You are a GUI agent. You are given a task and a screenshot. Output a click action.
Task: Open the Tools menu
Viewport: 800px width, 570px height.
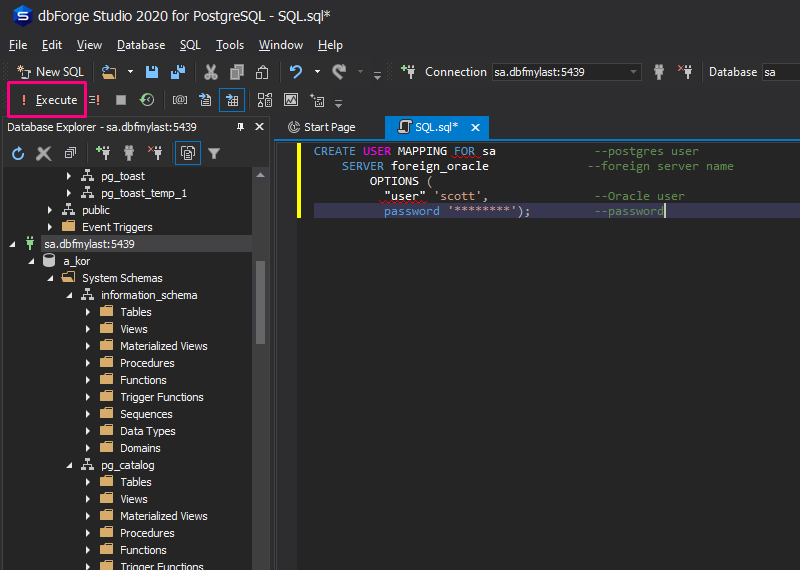point(230,45)
